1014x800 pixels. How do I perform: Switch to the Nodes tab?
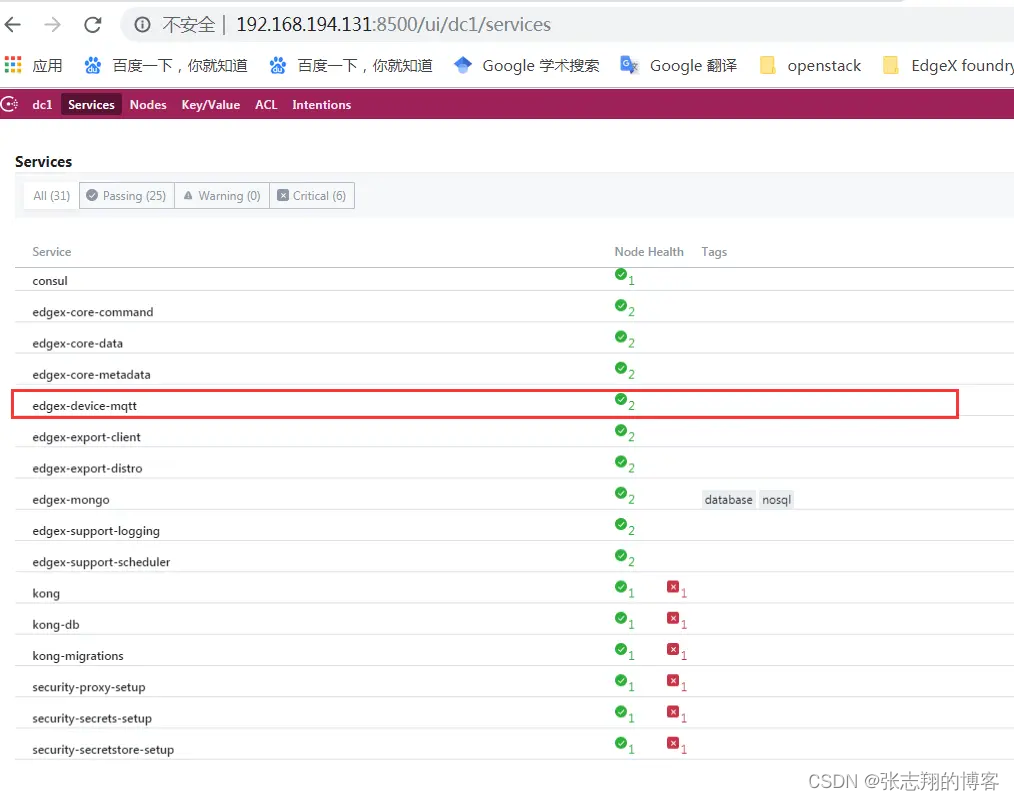tap(148, 103)
